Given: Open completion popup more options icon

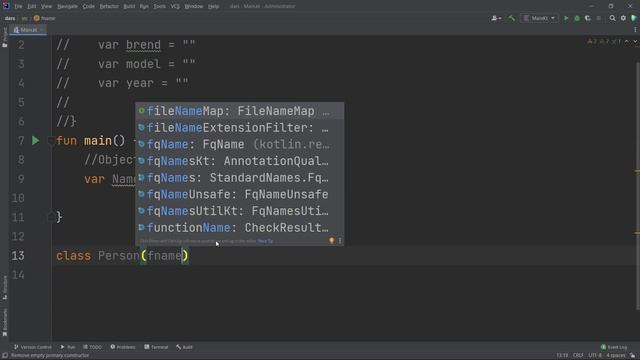Looking at the screenshot, I should (340, 241).
